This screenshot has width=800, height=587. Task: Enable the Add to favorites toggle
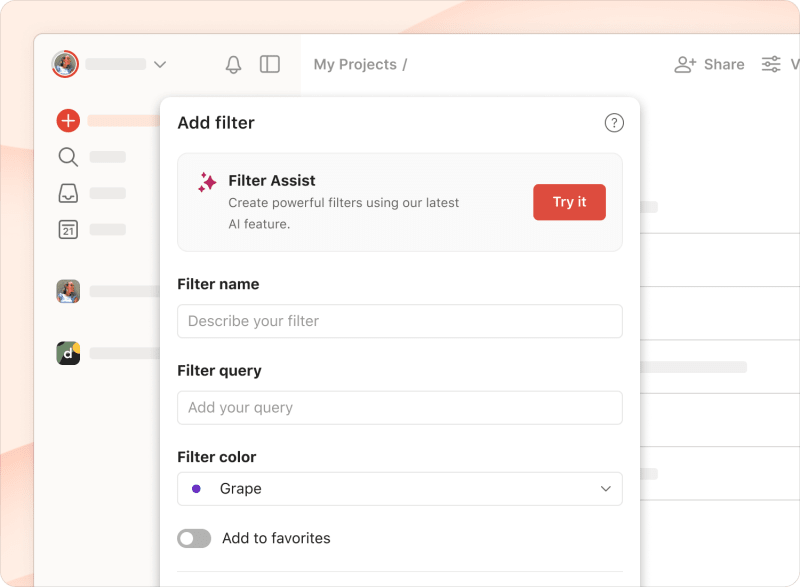(194, 538)
